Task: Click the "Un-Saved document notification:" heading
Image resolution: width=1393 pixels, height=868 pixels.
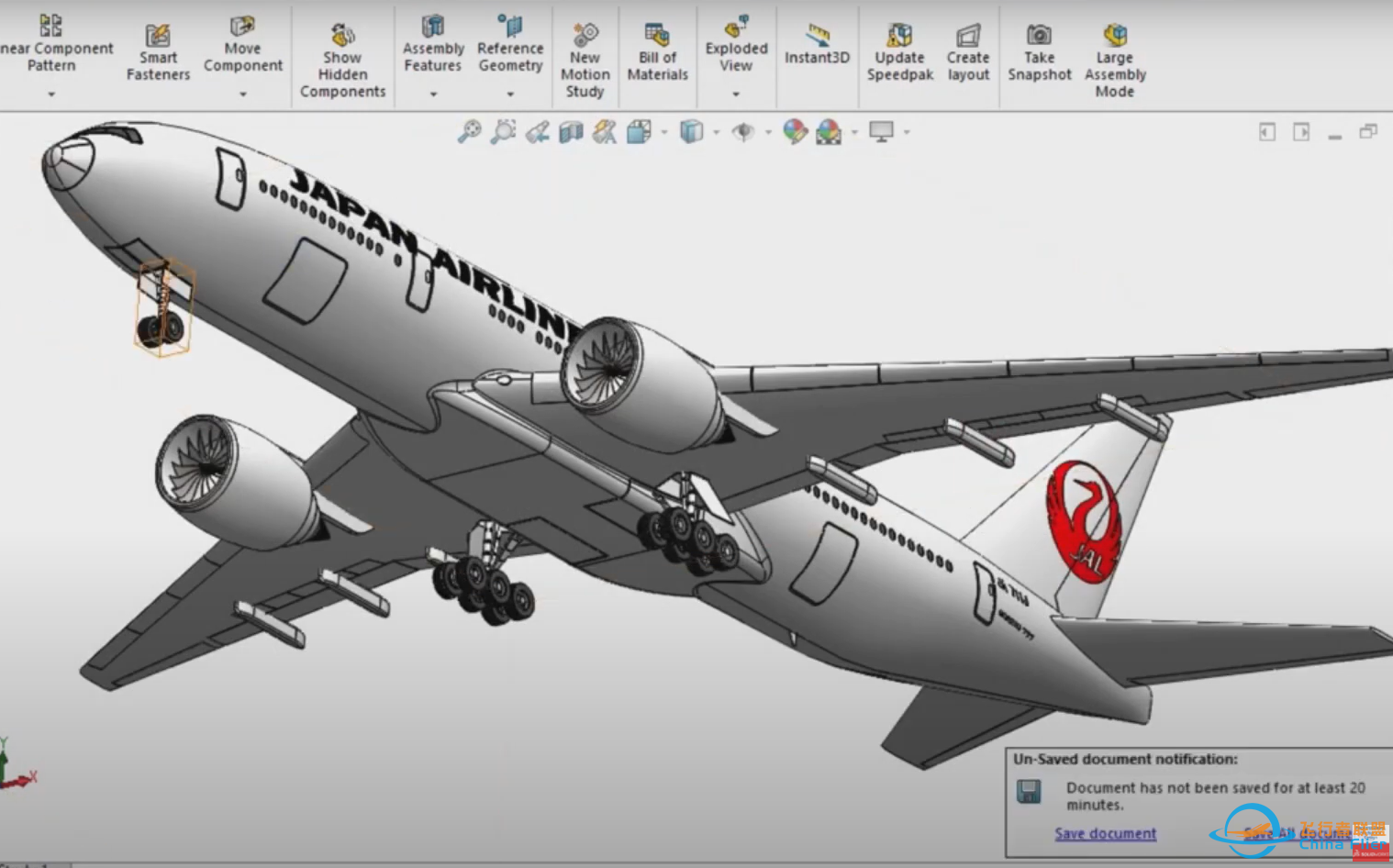Action: click(x=1125, y=759)
